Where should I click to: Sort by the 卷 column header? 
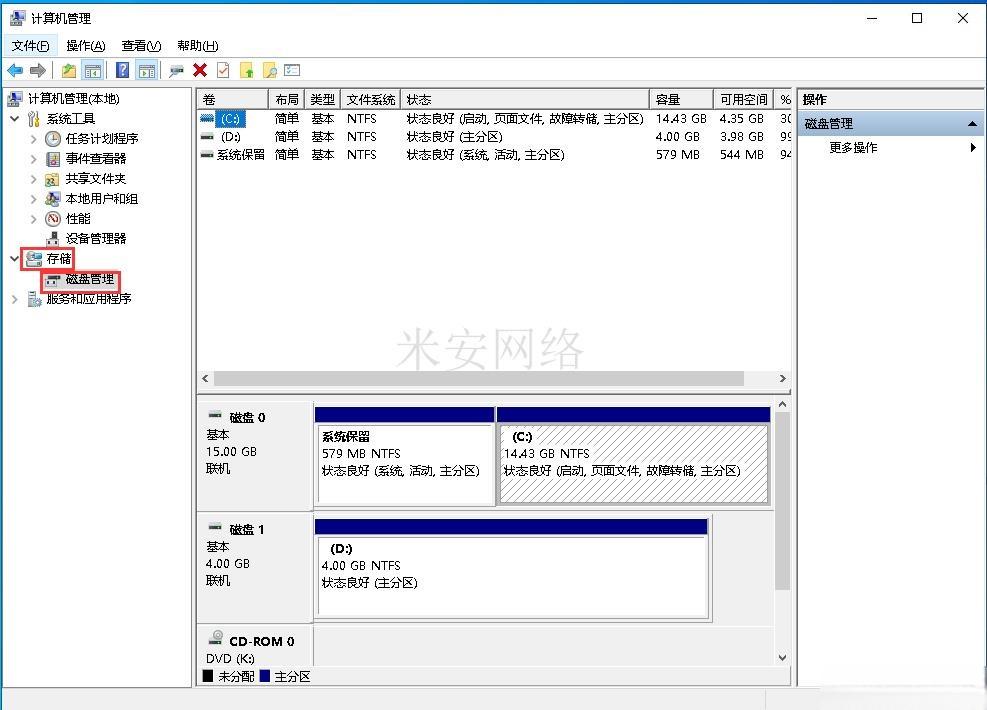coord(232,99)
